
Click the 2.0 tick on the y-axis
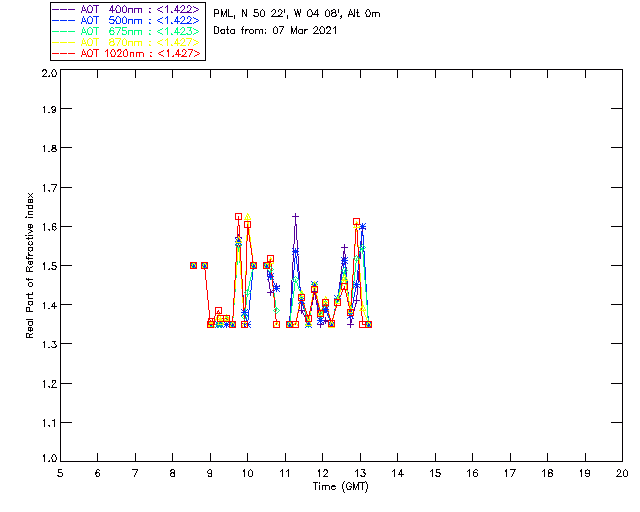coord(48,74)
